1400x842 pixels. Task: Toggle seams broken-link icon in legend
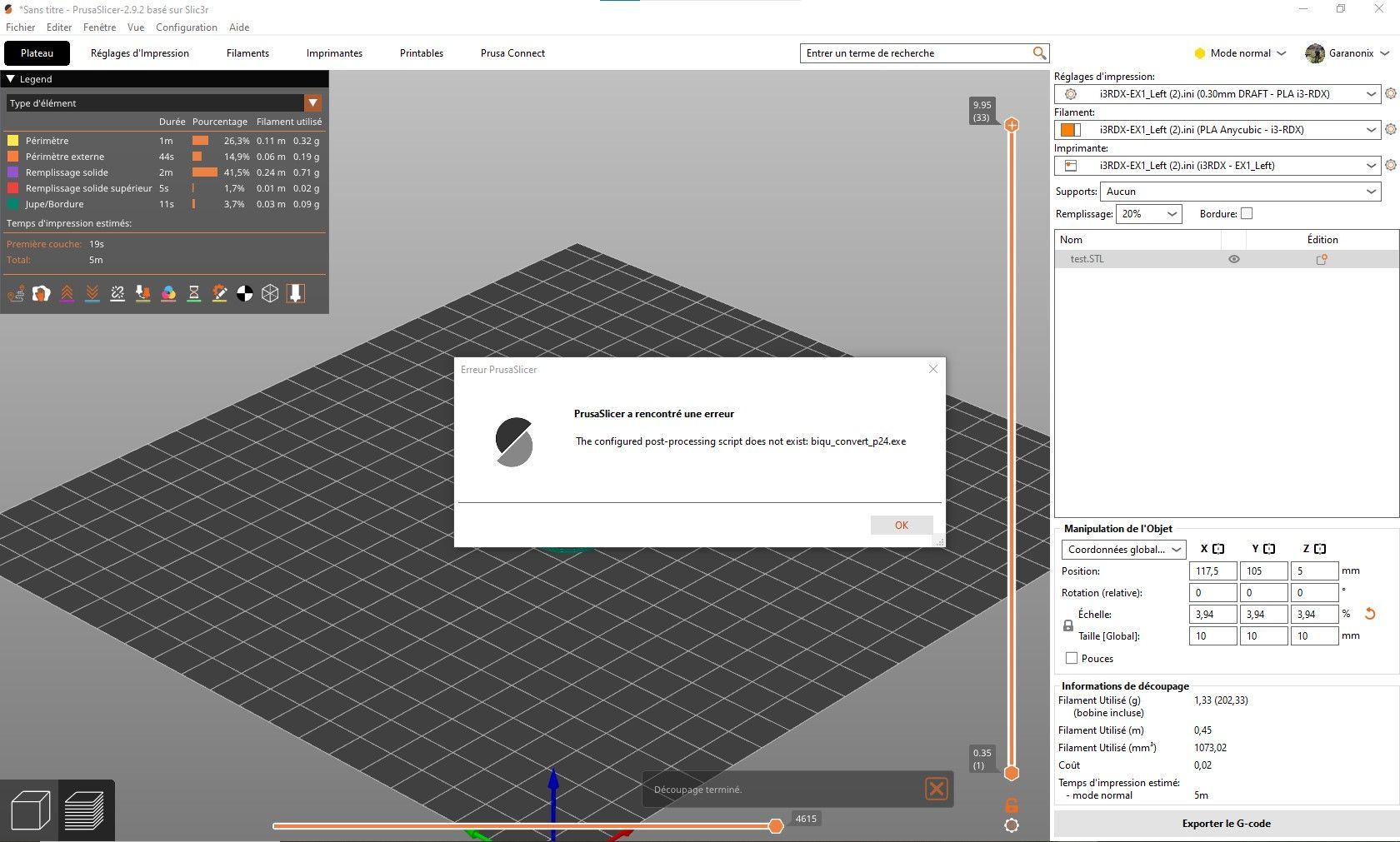[117, 293]
